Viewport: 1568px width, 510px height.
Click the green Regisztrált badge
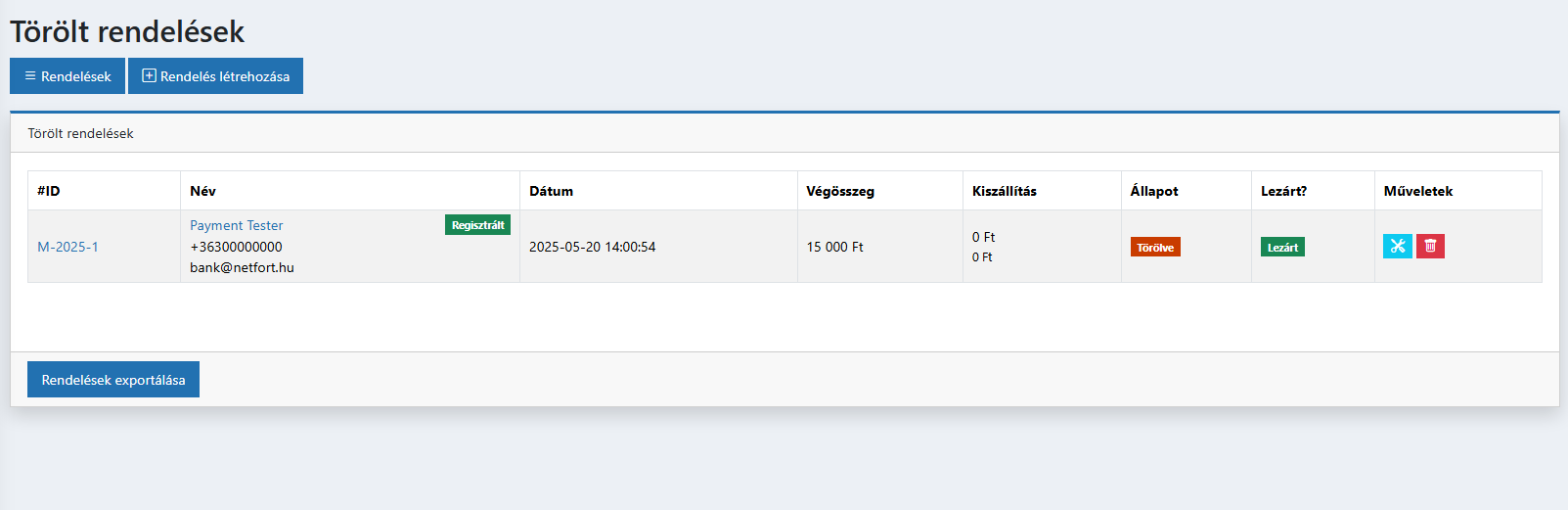click(x=477, y=225)
